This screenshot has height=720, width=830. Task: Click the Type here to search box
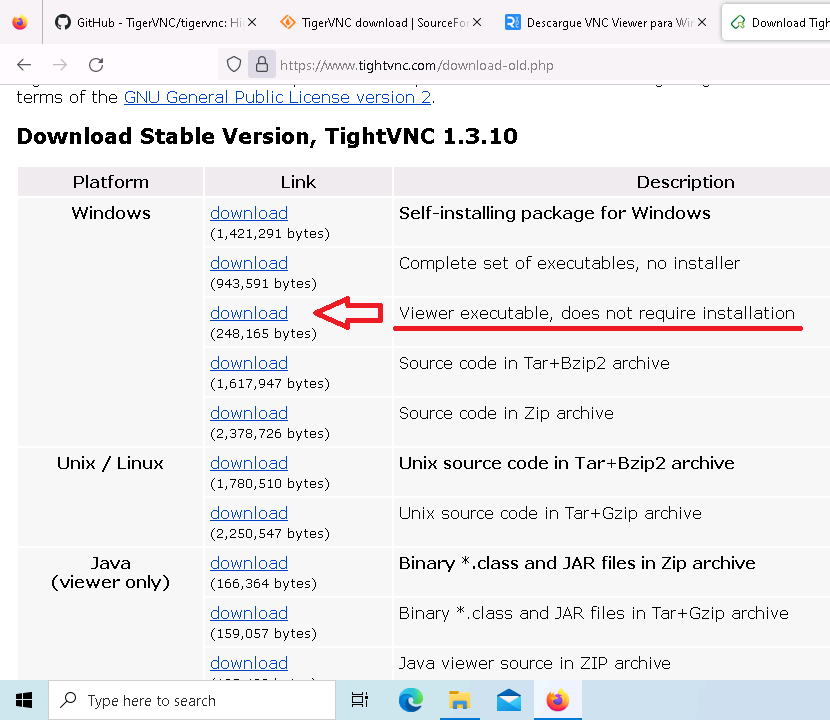(x=192, y=700)
